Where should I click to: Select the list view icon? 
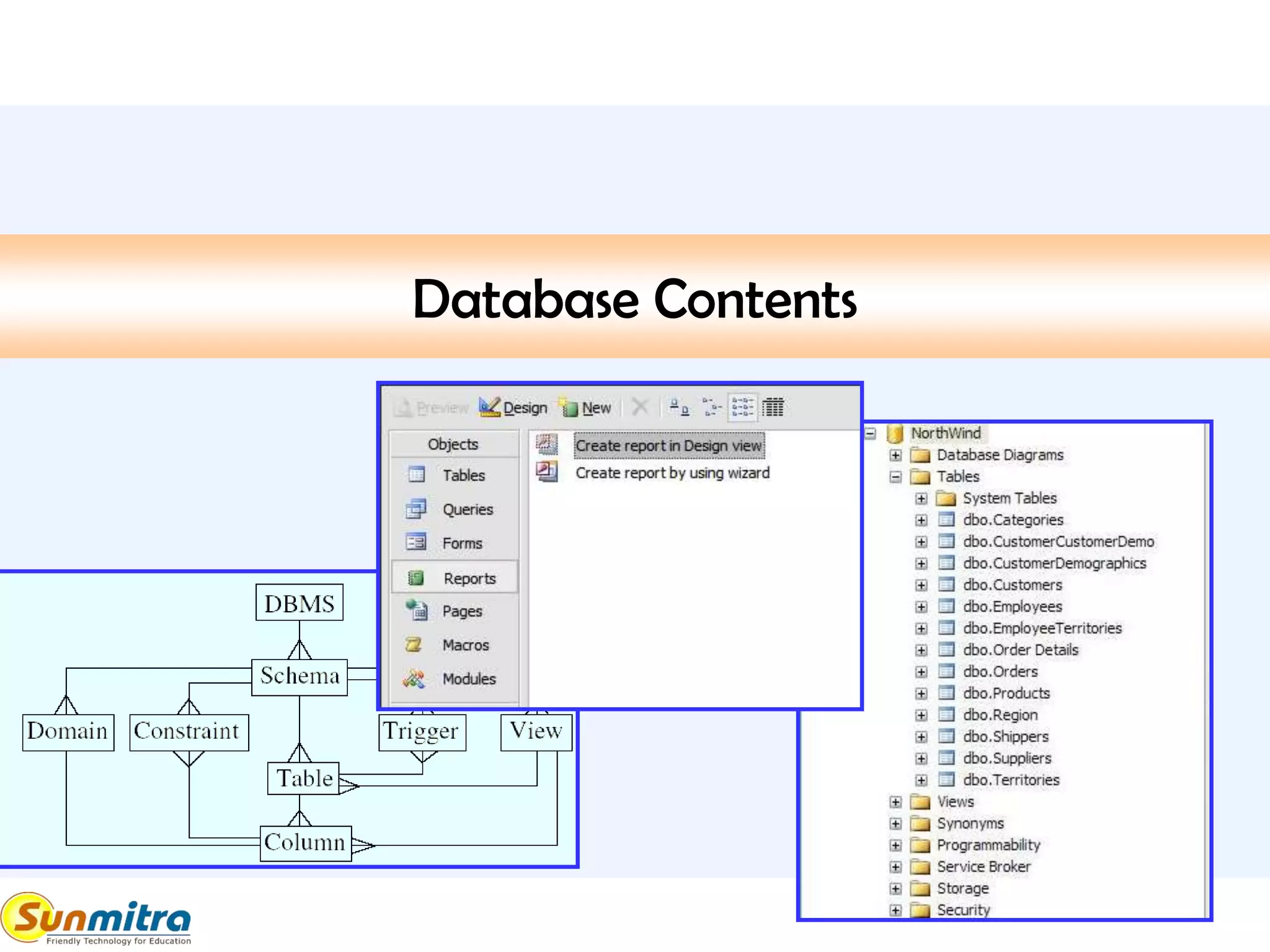click(742, 407)
